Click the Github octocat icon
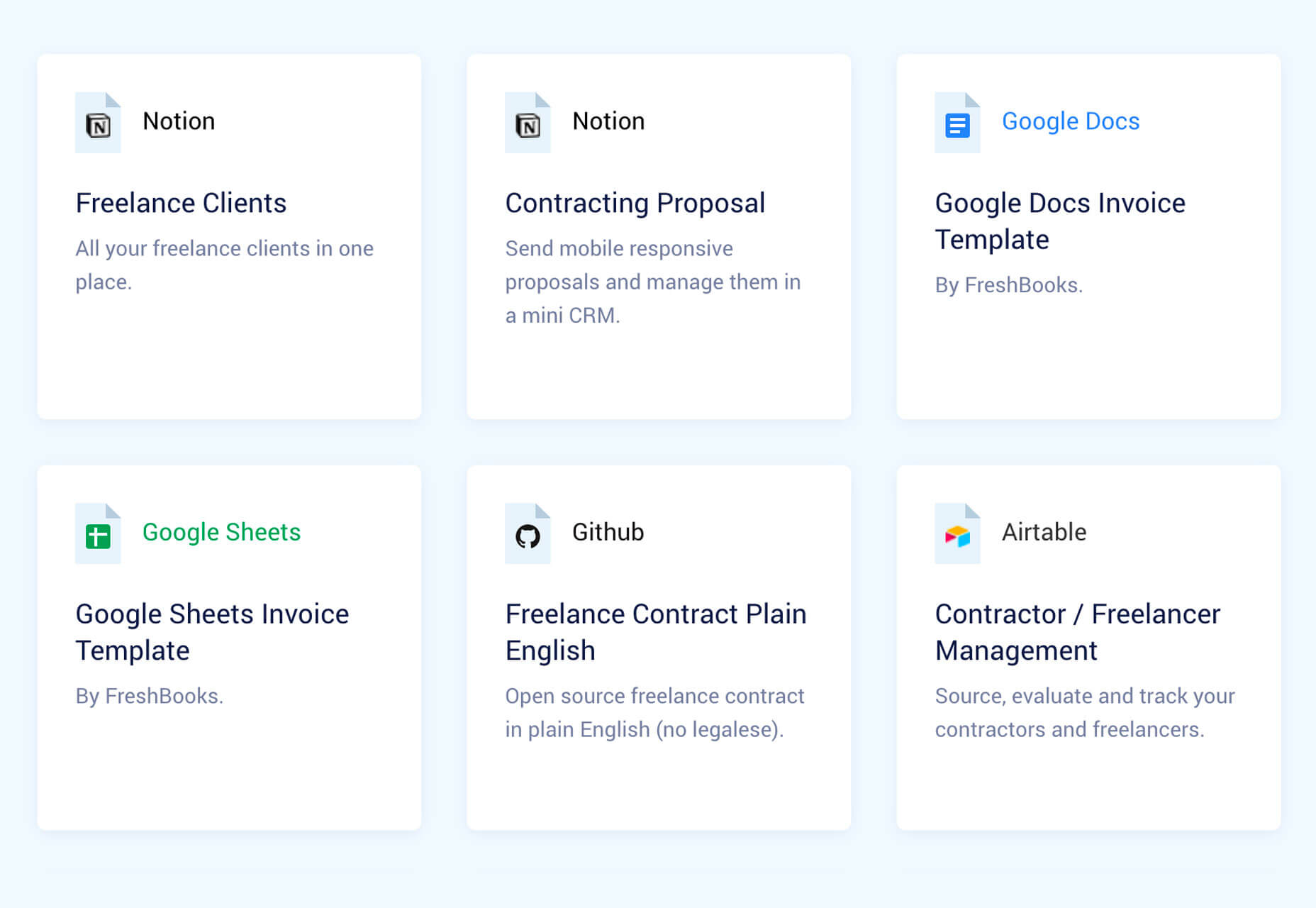This screenshot has width=1316, height=908. (x=528, y=536)
